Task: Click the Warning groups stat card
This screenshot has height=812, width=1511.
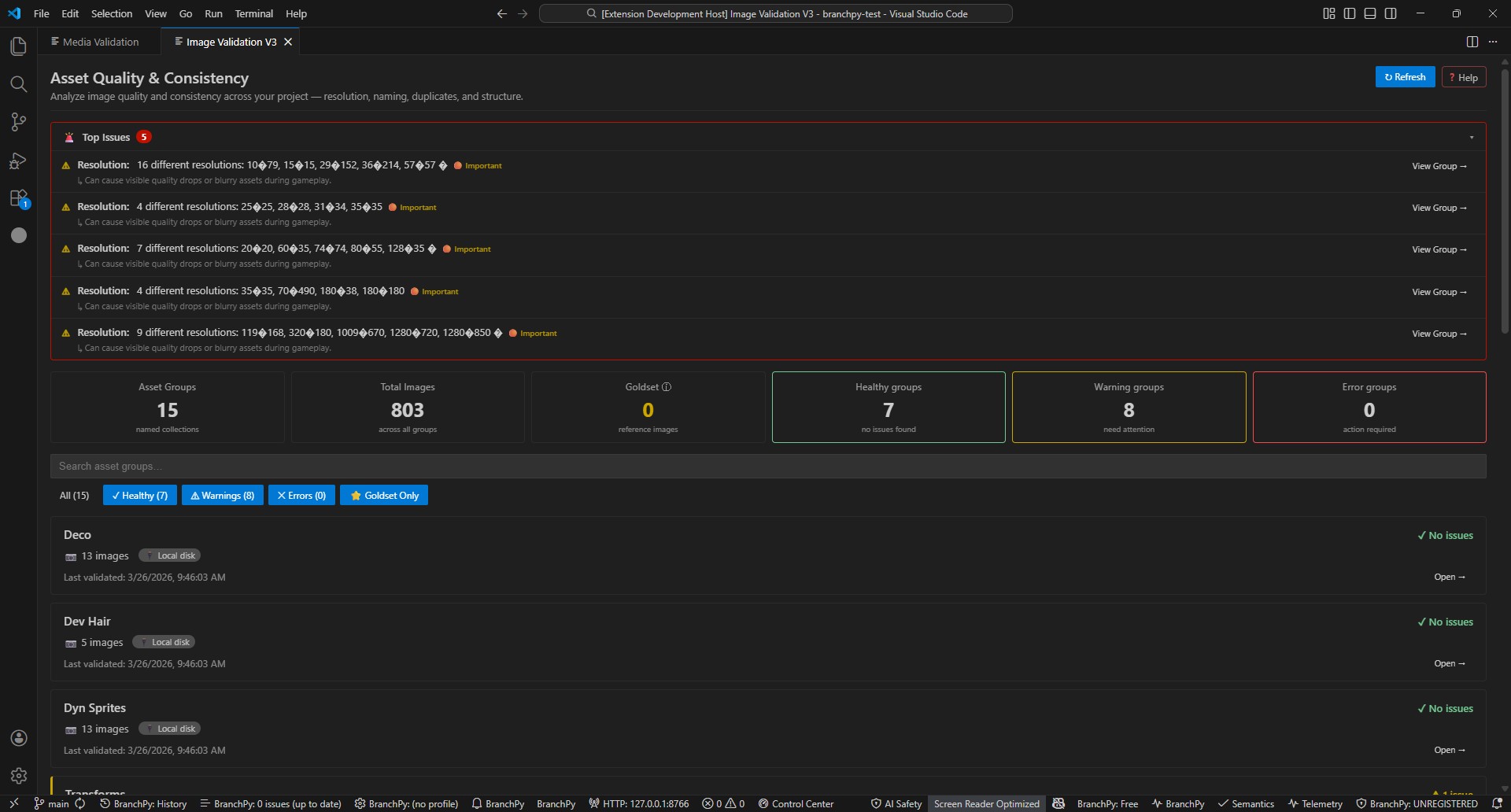Action: (x=1129, y=408)
